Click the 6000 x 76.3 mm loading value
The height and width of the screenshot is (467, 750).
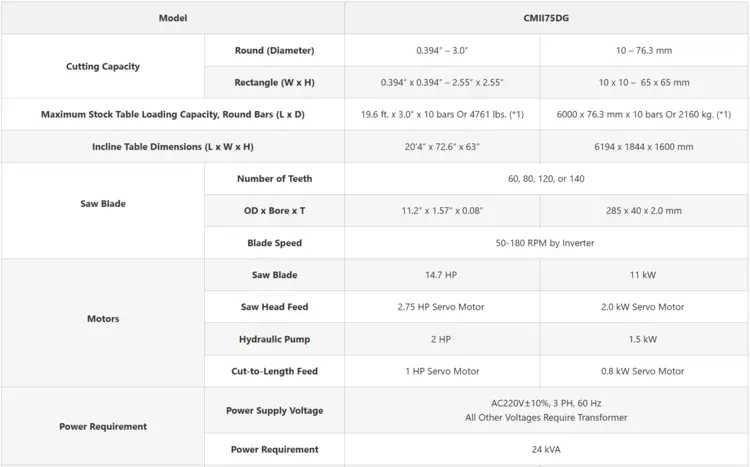(x=643, y=114)
